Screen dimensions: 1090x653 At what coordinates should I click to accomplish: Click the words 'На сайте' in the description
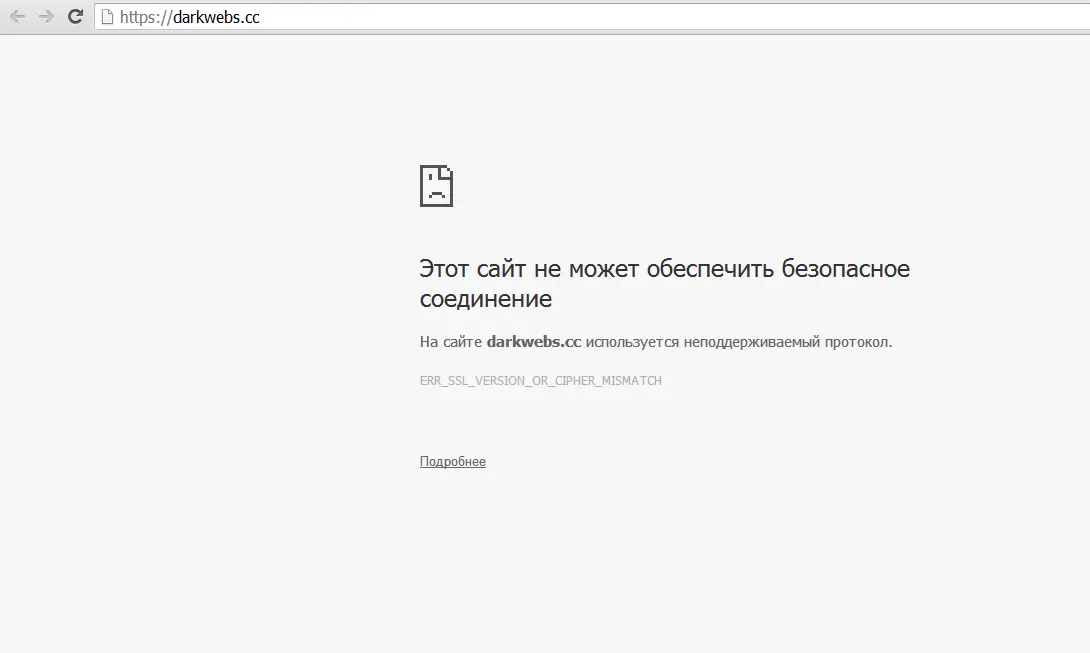[x=450, y=341]
